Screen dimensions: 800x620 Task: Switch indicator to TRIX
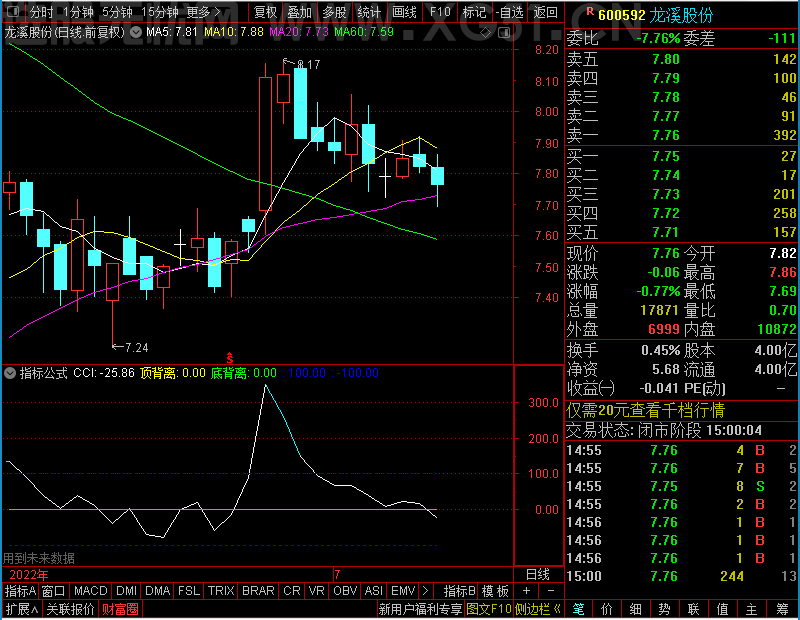click(221, 591)
